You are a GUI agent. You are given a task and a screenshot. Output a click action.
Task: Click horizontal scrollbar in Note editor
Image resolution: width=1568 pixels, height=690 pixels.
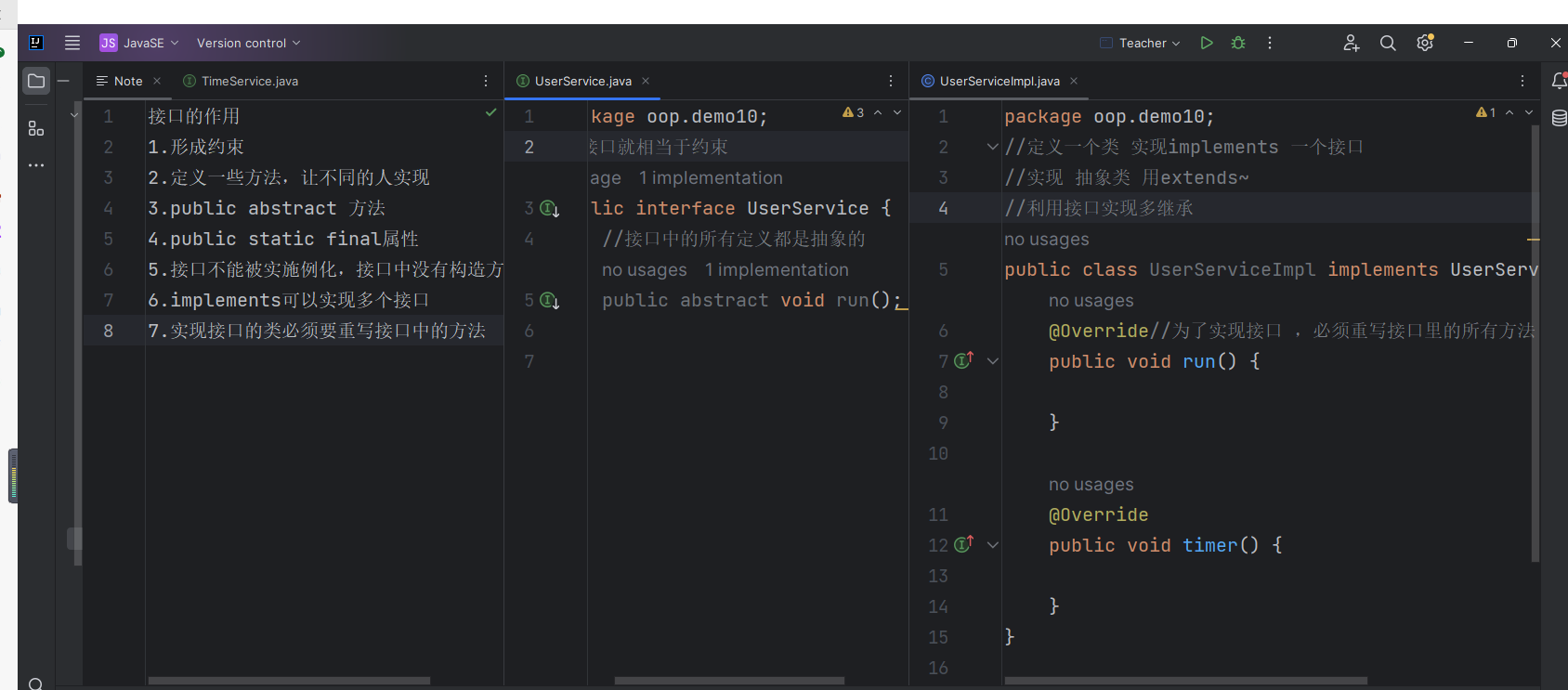coord(288,681)
